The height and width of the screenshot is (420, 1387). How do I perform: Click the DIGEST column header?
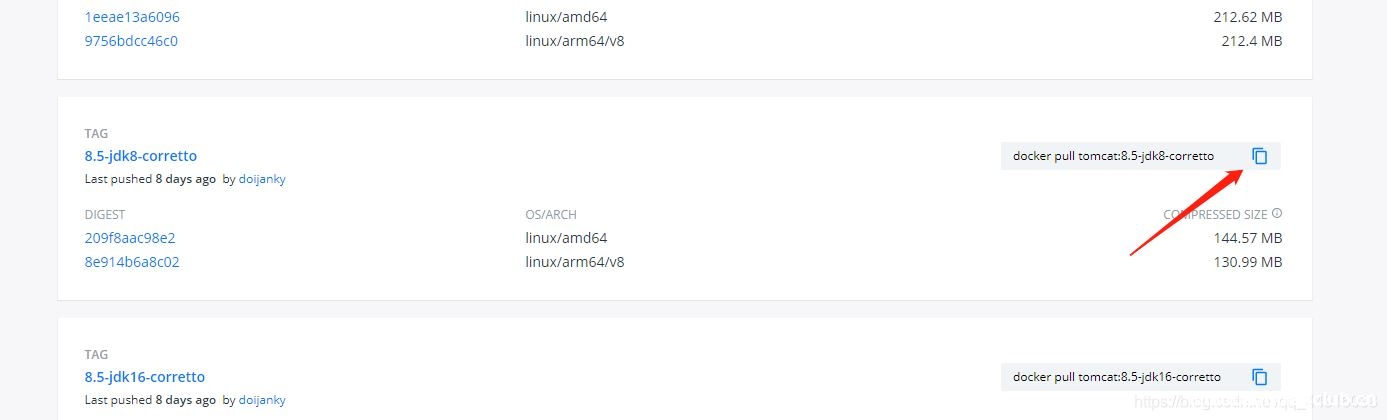click(105, 214)
